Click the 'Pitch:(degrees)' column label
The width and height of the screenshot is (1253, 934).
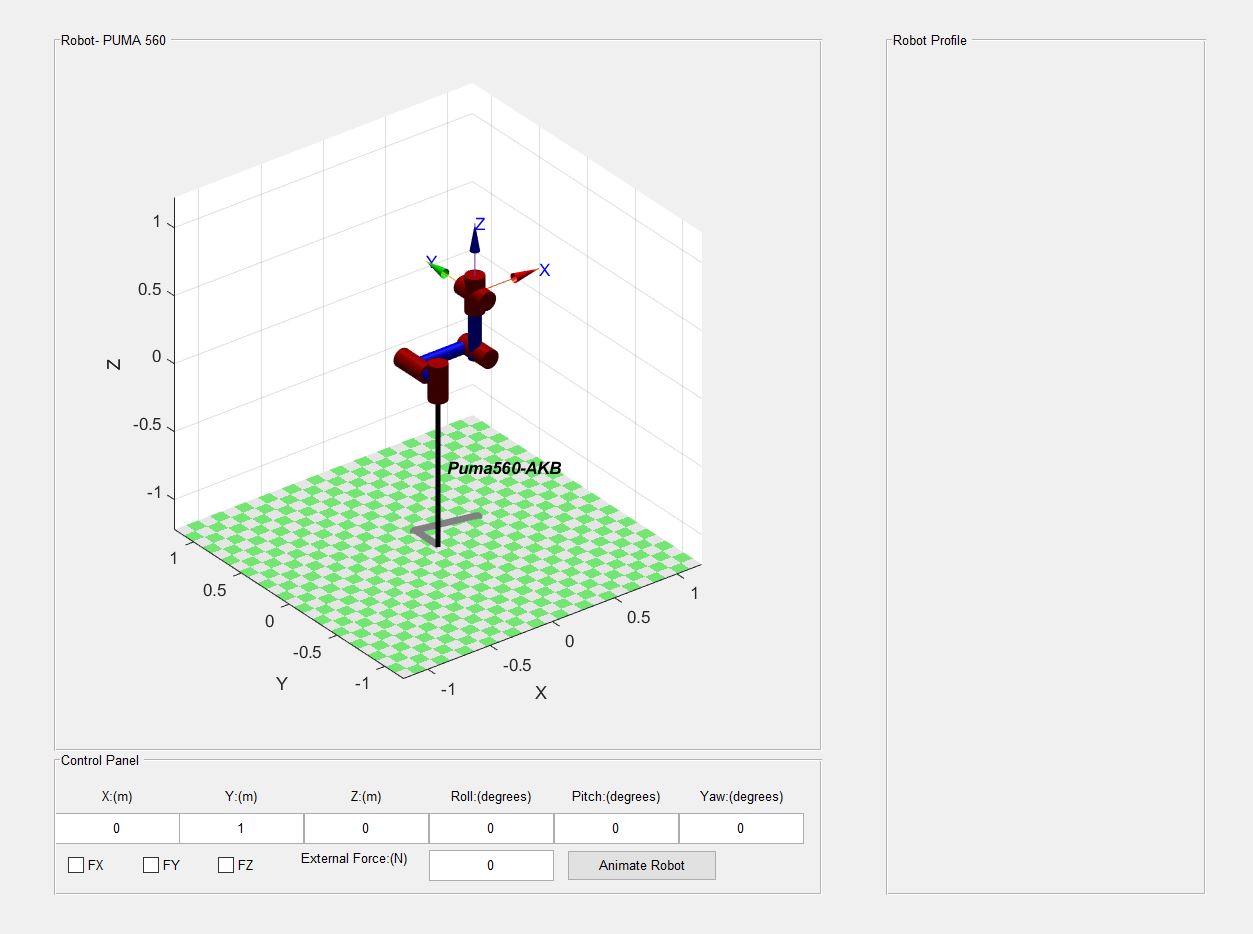click(x=616, y=797)
